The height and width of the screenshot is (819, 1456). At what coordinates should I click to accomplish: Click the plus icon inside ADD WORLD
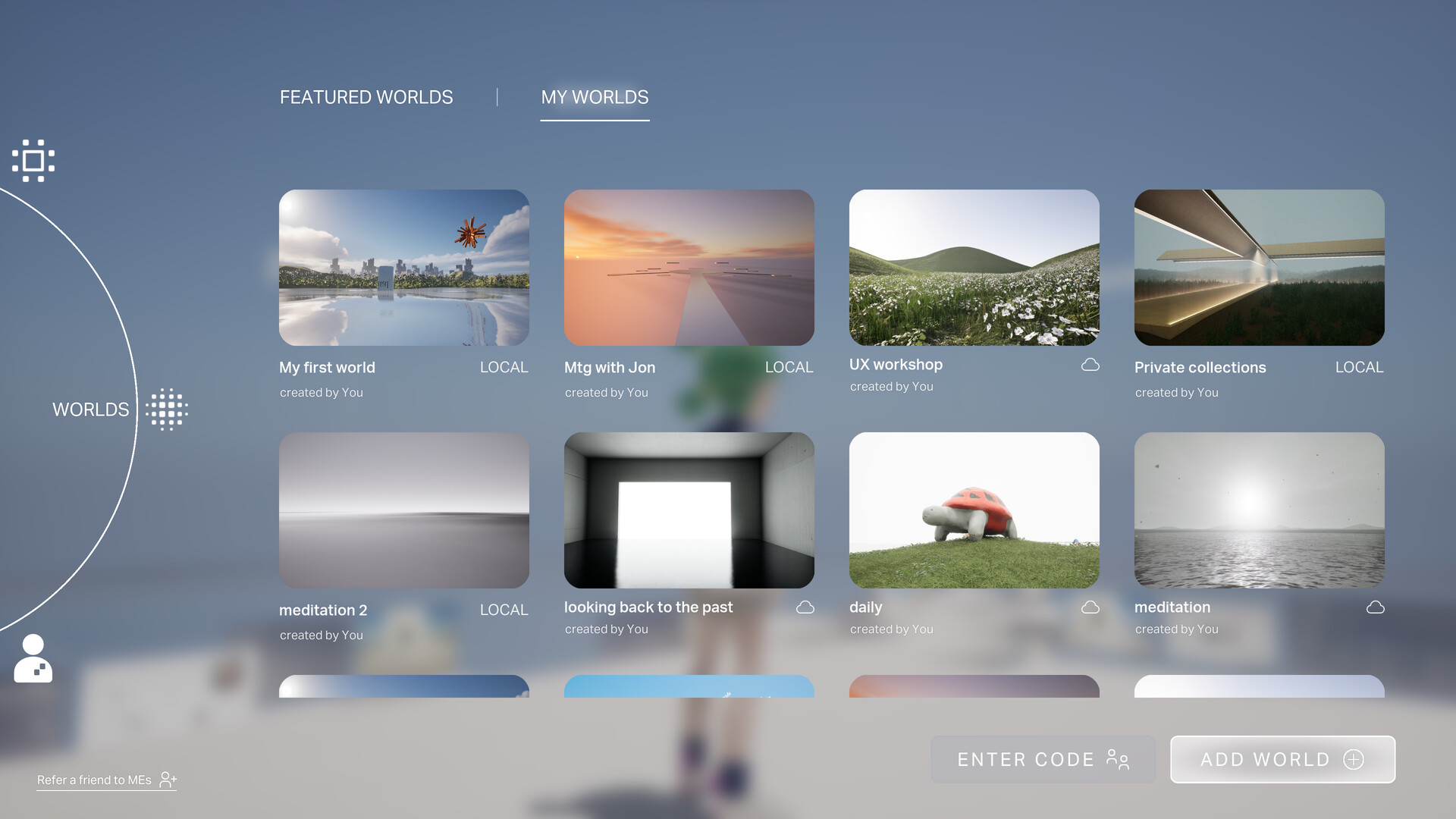coord(1355,759)
